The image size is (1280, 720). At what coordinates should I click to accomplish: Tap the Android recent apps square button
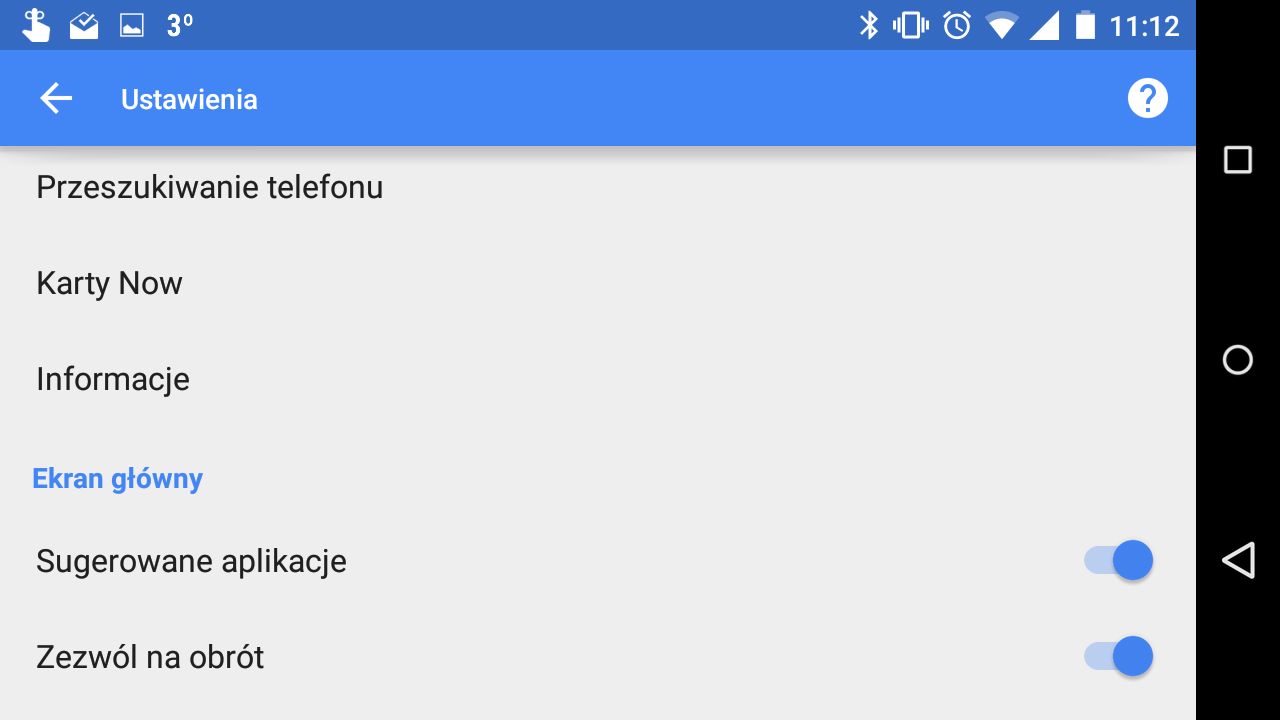point(1238,160)
